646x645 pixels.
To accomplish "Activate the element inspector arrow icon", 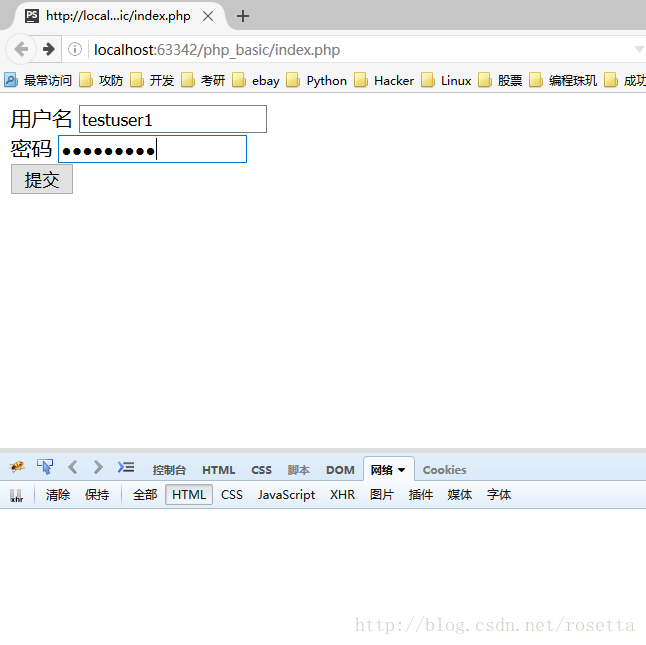I will pyautogui.click(x=45, y=467).
